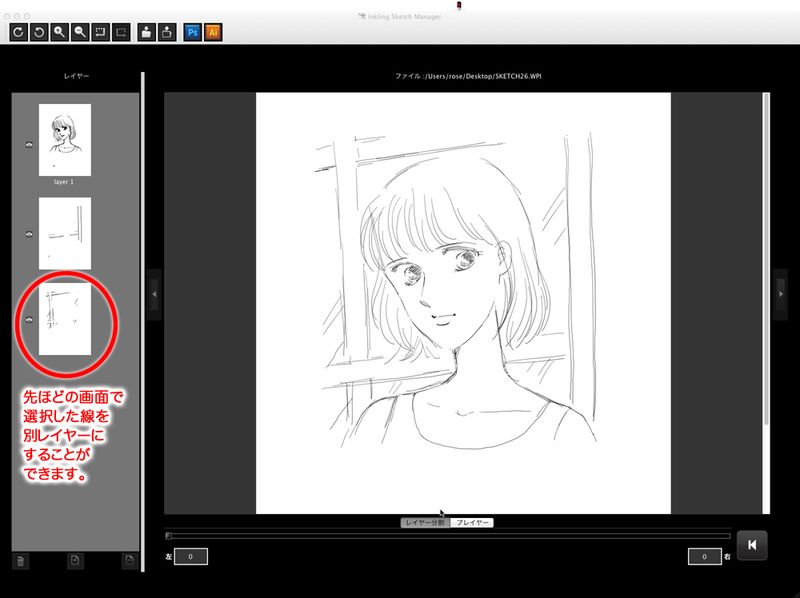800x598 pixels.
Task: Rotate the sketch clockwise
Action: click(x=18, y=32)
